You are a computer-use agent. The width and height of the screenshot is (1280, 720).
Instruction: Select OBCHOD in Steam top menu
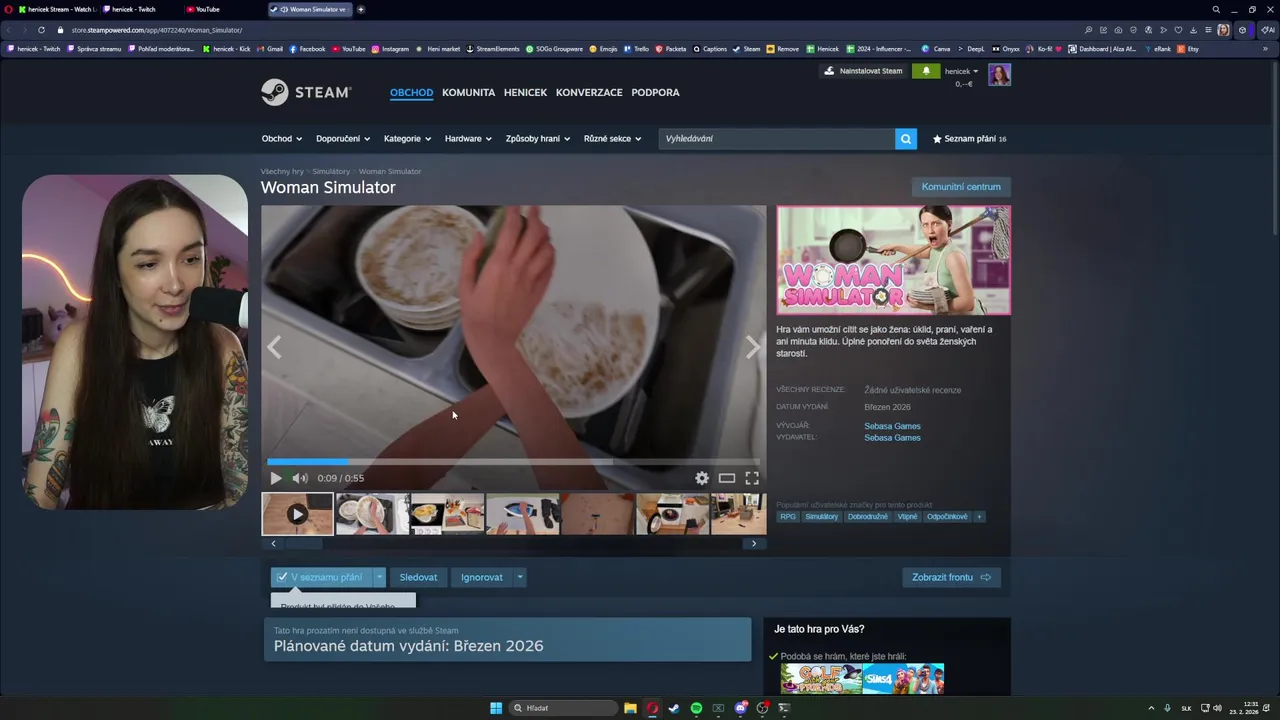click(411, 92)
